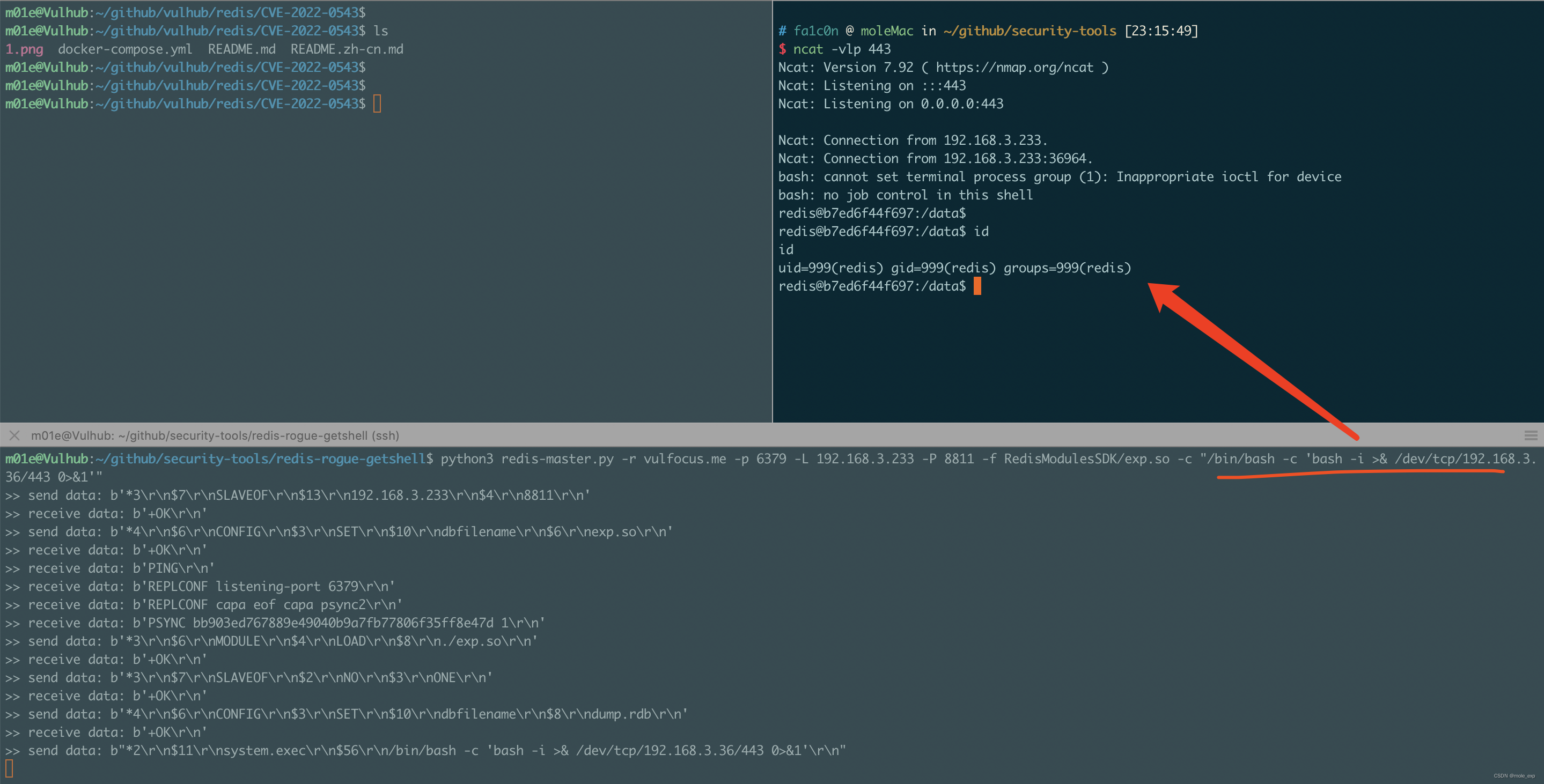Click README.md in ls output
This screenshot has height=784, width=1544.
[241, 49]
